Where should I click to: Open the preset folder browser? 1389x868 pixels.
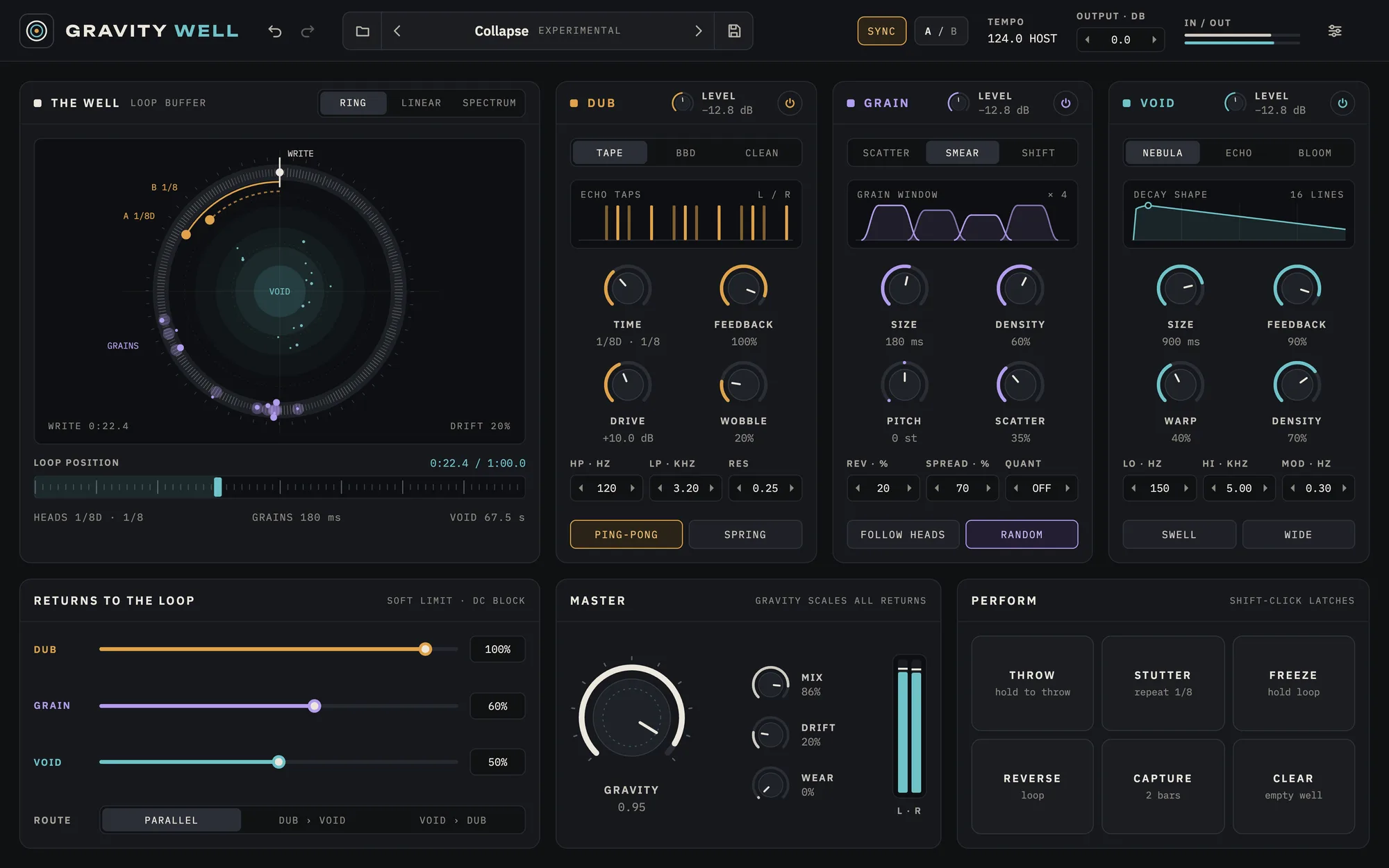pyautogui.click(x=363, y=31)
